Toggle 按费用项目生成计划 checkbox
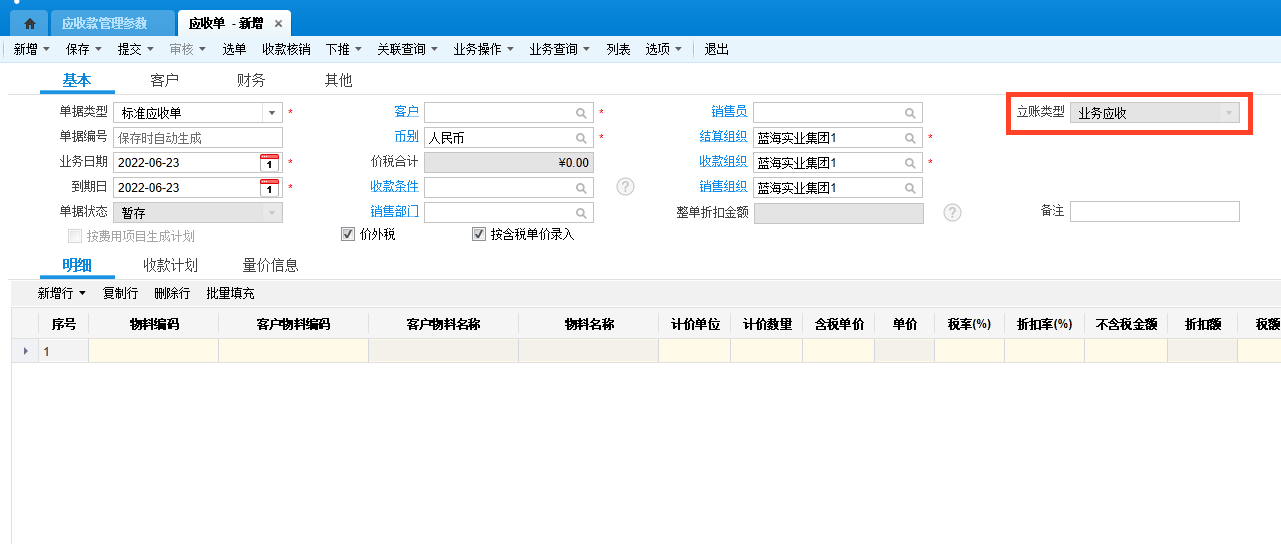 [x=74, y=236]
